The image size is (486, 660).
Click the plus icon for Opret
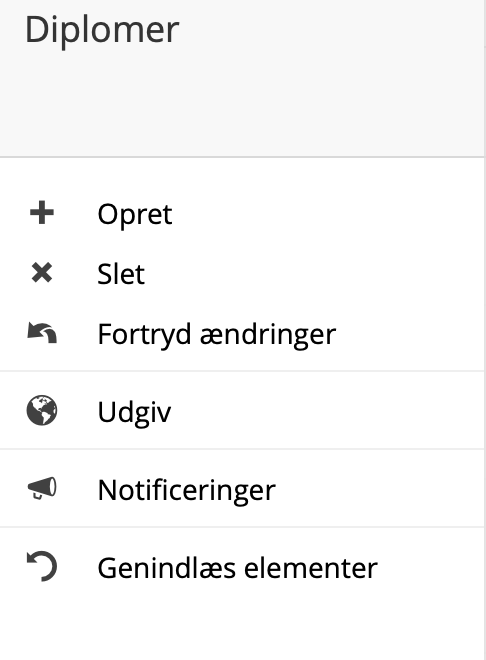tap(42, 213)
